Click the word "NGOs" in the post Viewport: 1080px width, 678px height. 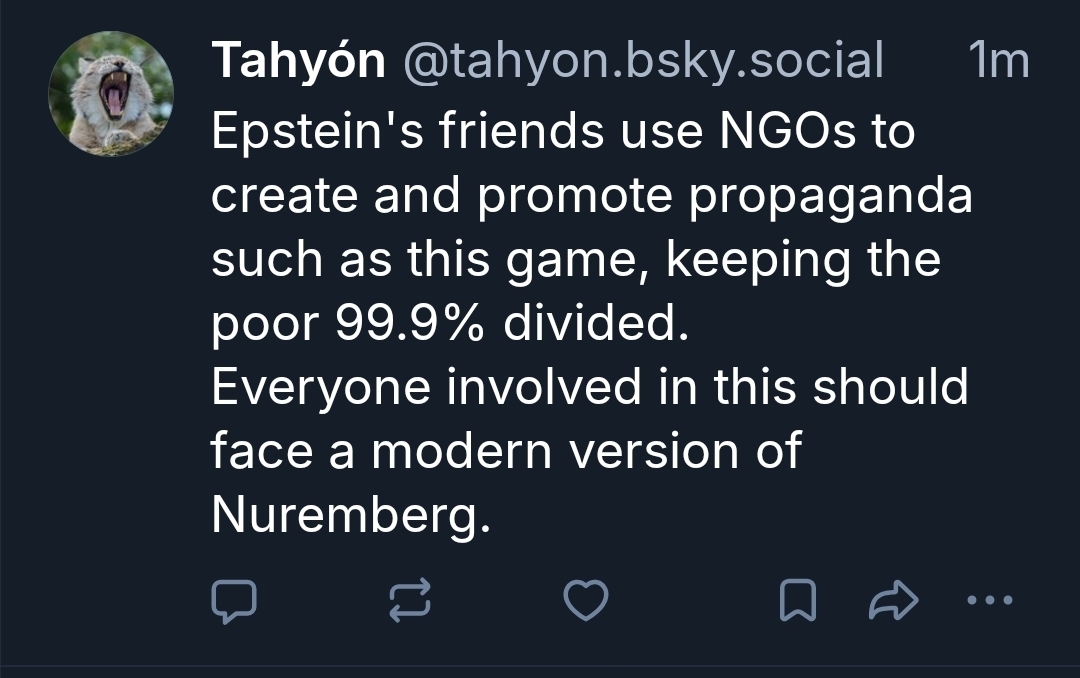(x=790, y=132)
